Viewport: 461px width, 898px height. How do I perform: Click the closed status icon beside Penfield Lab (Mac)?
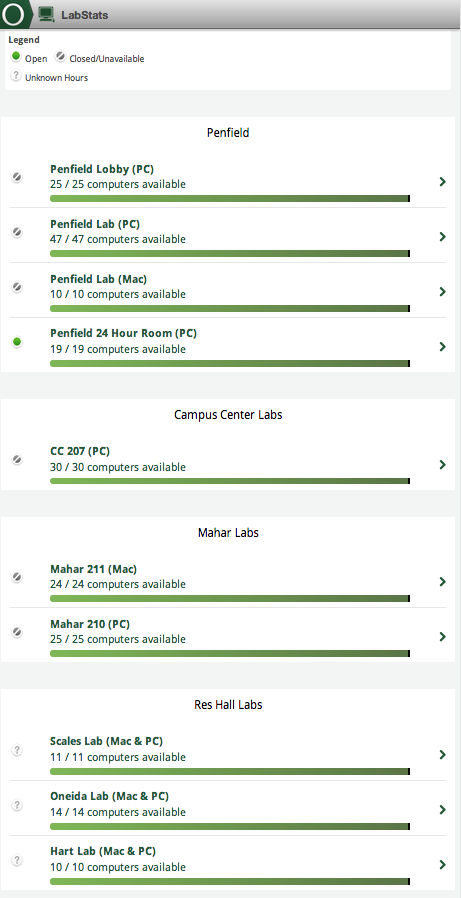(17, 287)
